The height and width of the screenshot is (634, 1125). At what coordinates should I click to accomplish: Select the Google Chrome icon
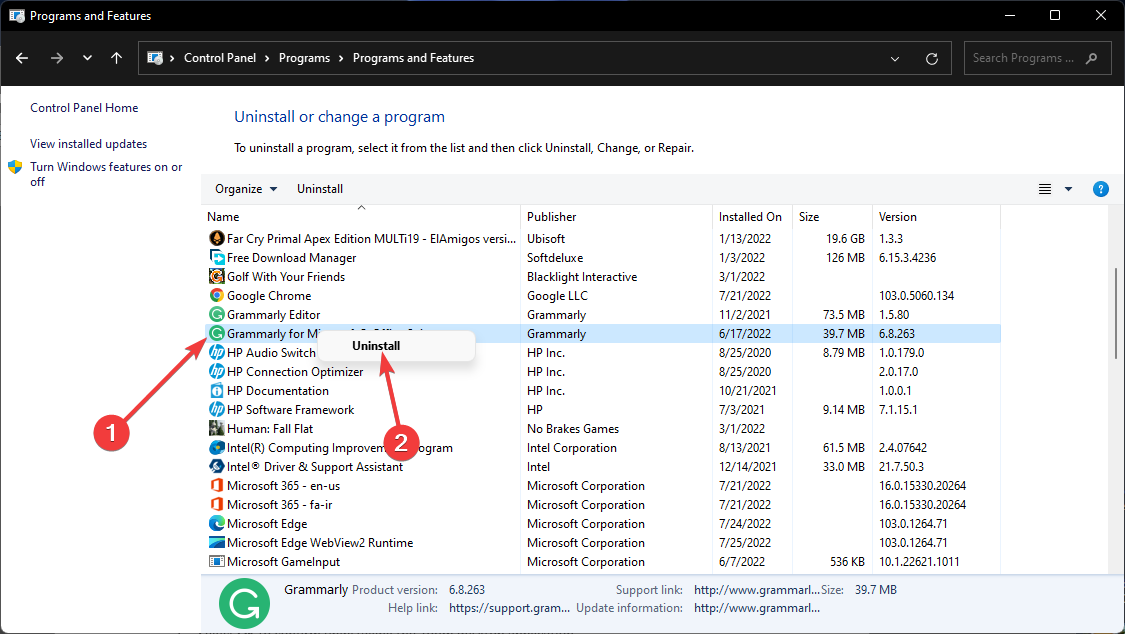pyautogui.click(x=217, y=295)
